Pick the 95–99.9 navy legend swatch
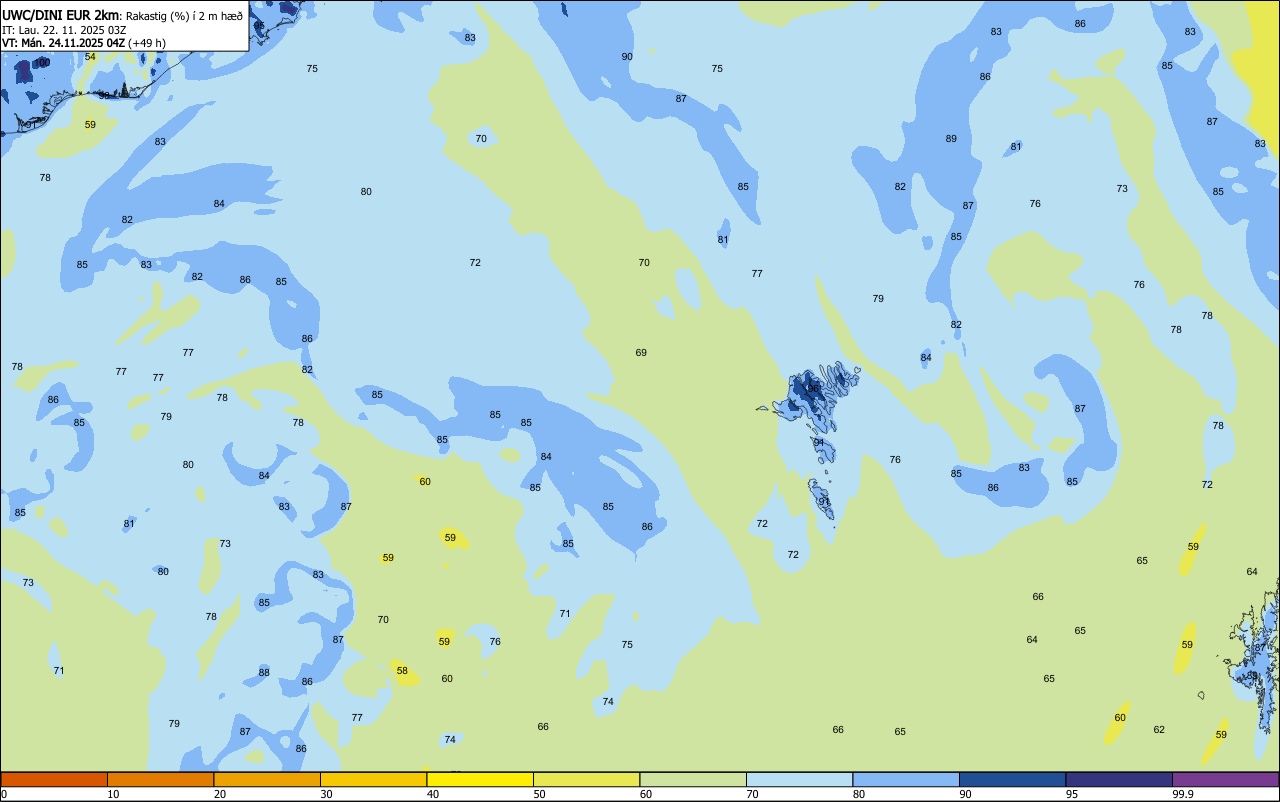Image resolution: width=1280 pixels, height=802 pixels. pos(1119,779)
